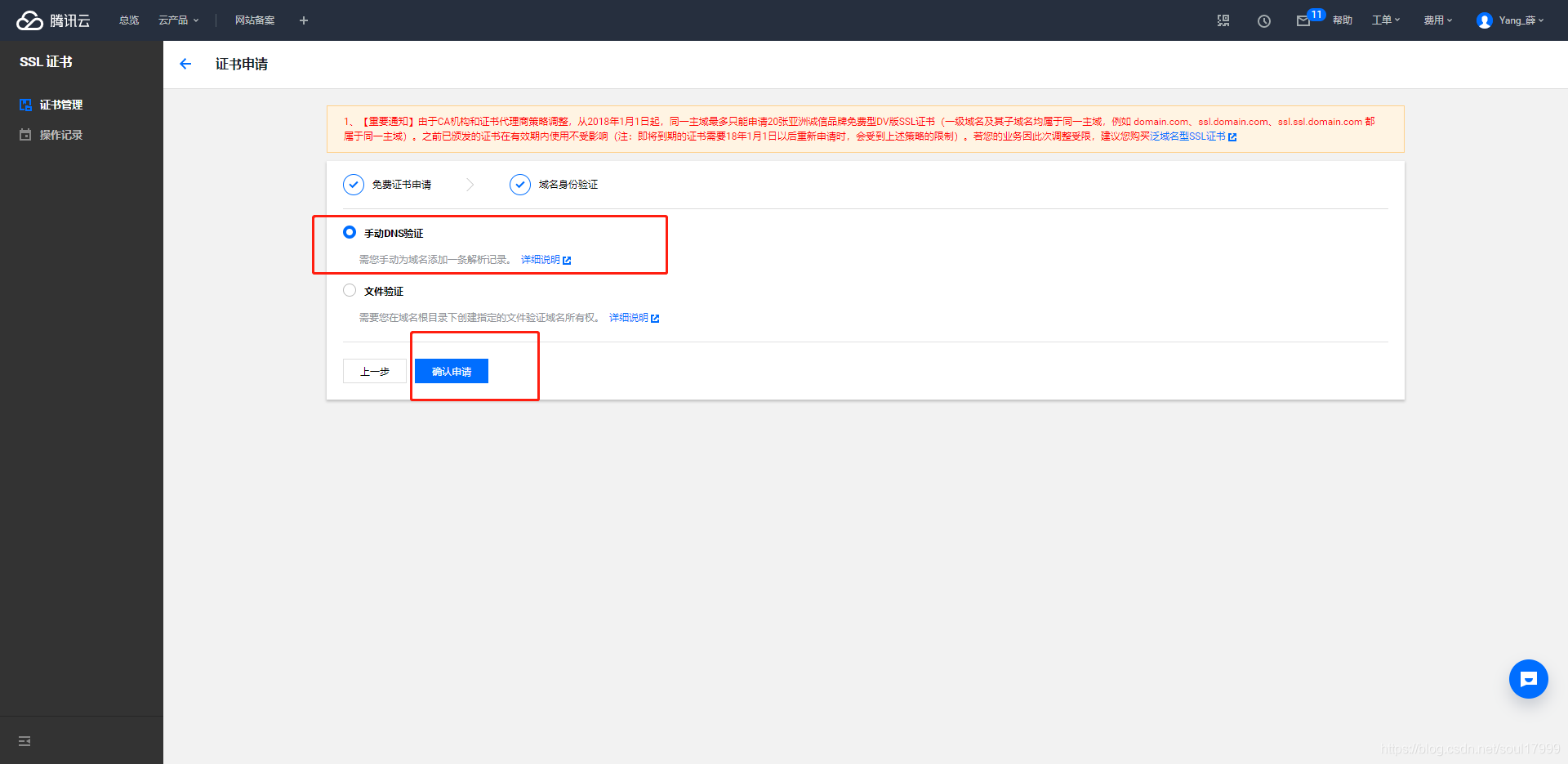Click the 手动DNS验证 label text
Viewport: 1568px width, 764px height.
[x=394, y=234]
